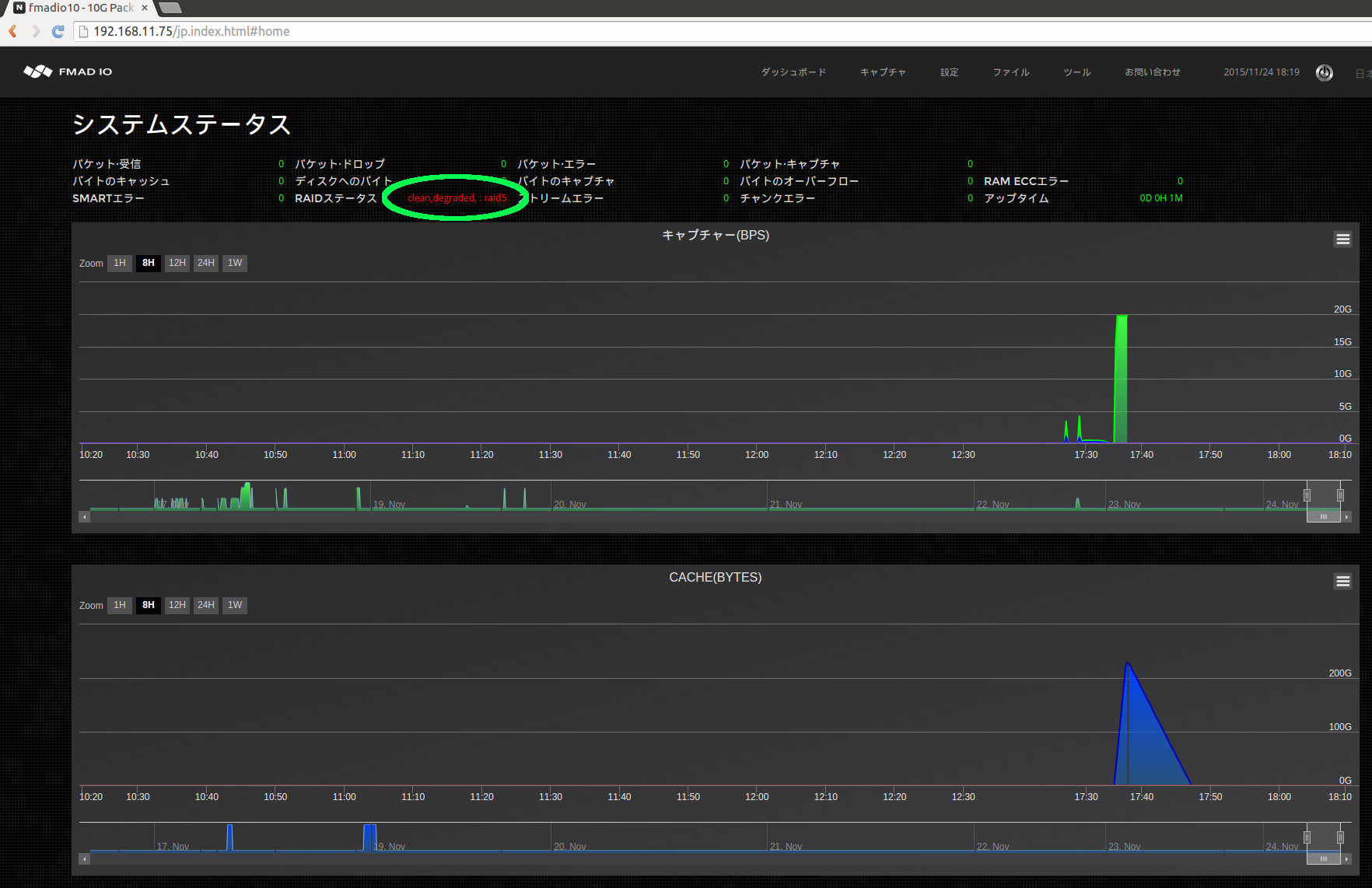This screenshot has width=1372, height=888.
Task: Select 12H zoom for the CACHE chart
Action: (x=177, y=605)
